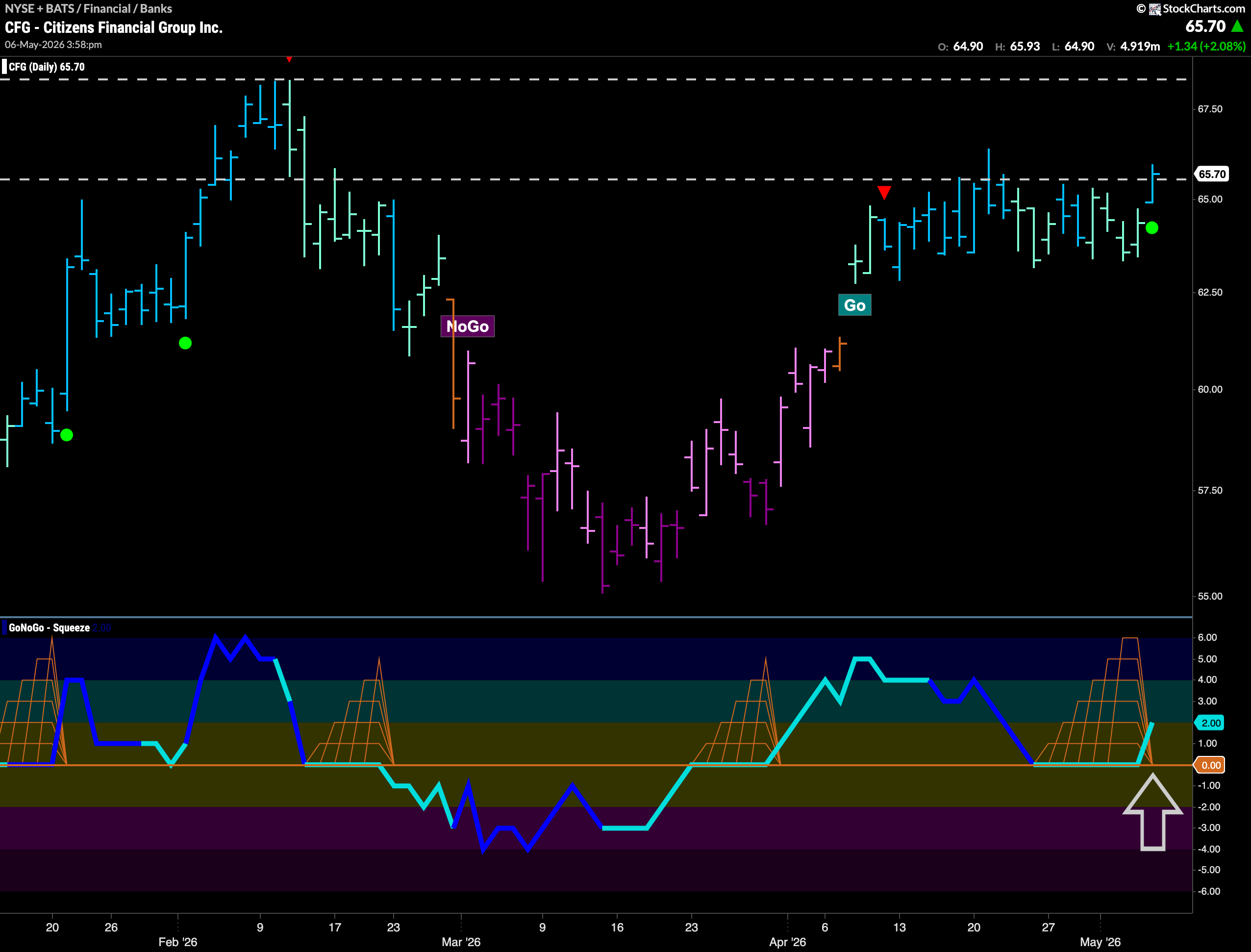This screenshot has width=1251, height=952.
Task: Click the CFG - Citizens Financial Group Inc. title
Action: coord(113,27)
